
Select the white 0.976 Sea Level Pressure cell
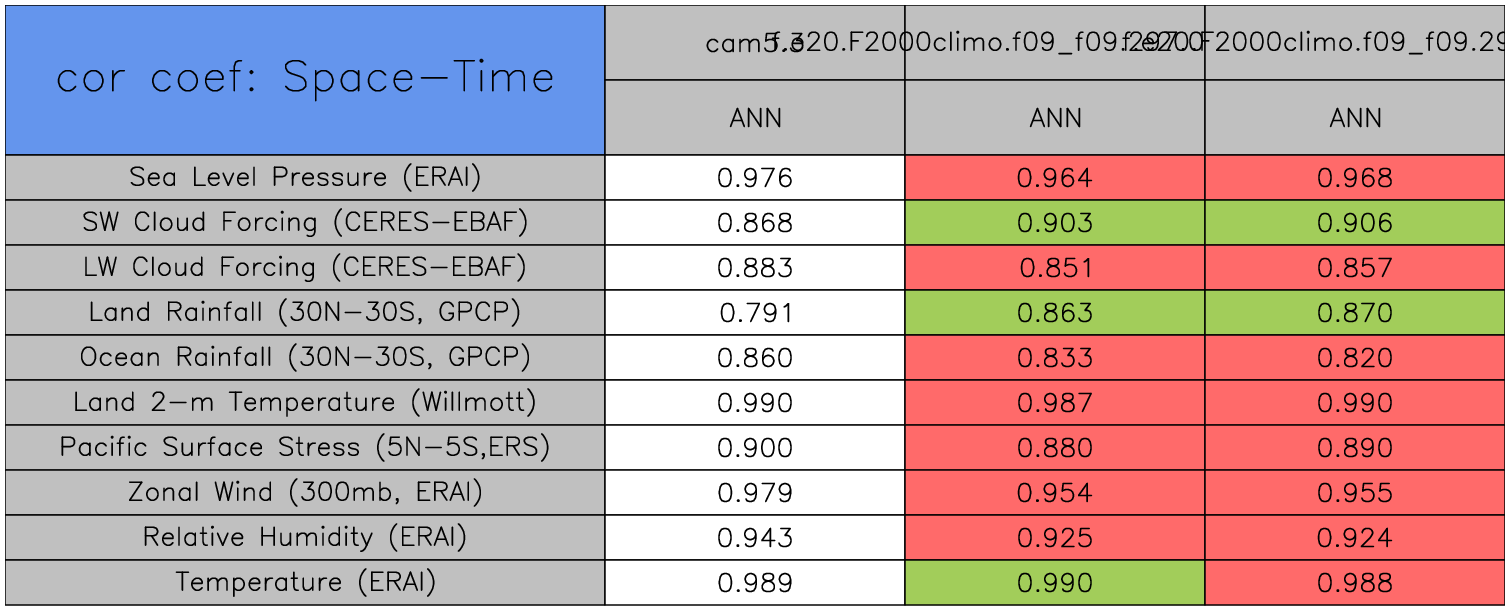755,178
